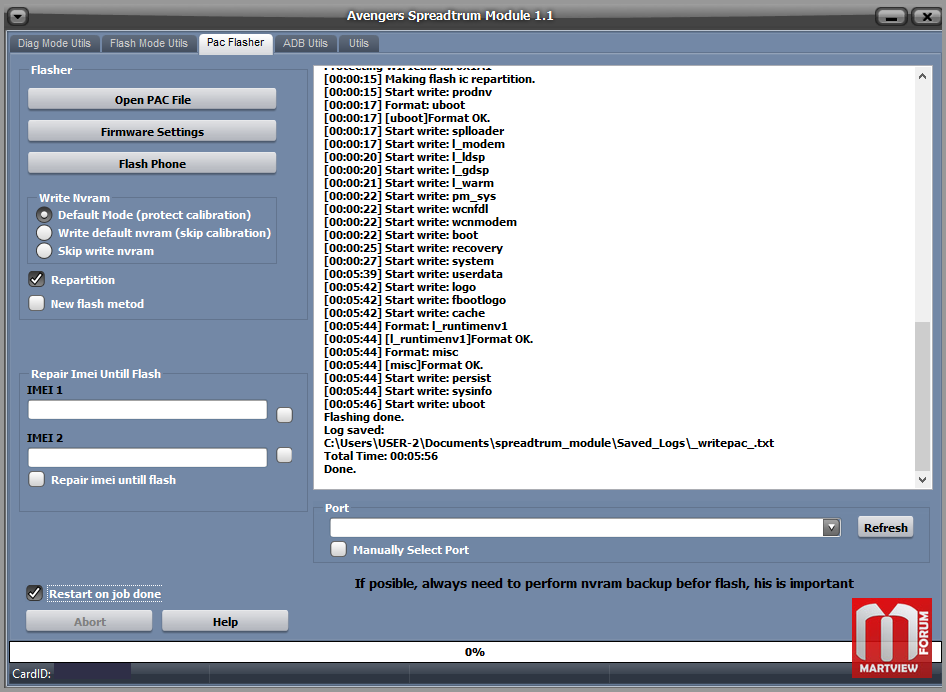The height and width of the screenshot is (692, 946).
Task: Switch to the Flash Mode Utils tab
Action: (x=149, y=43)
